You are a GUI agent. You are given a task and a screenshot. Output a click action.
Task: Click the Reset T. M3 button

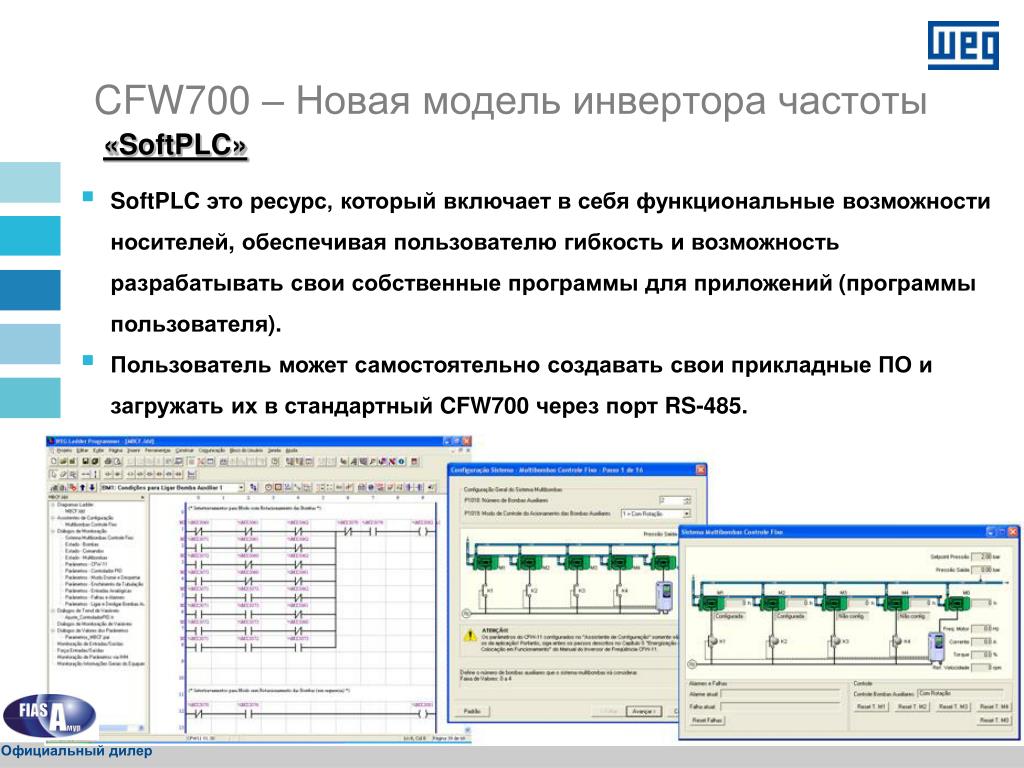click(953, 707)
